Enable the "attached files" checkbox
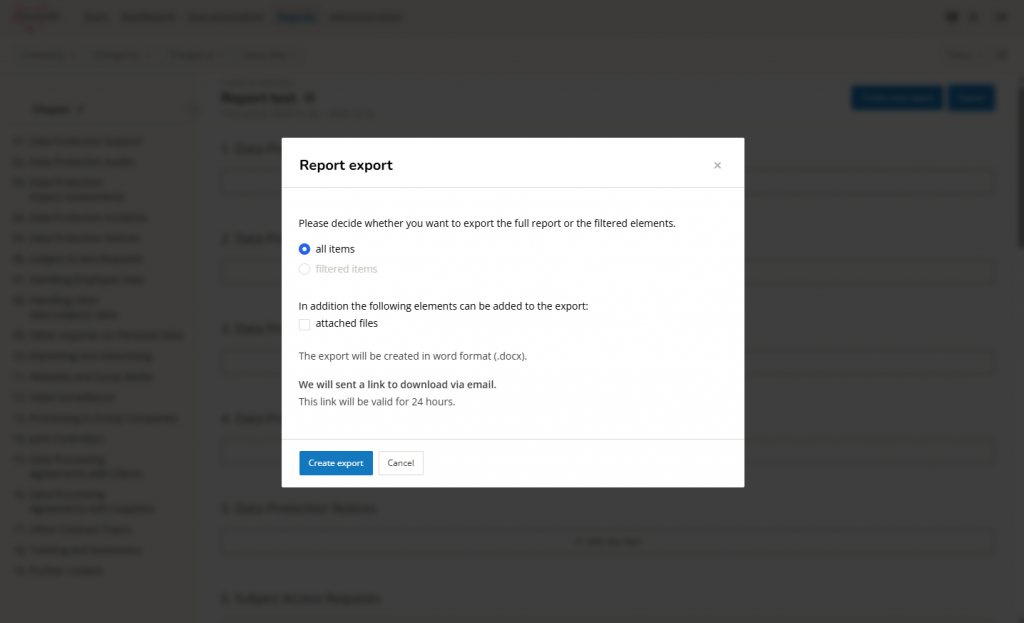The image size is (1024, 623). pos(304,324)
